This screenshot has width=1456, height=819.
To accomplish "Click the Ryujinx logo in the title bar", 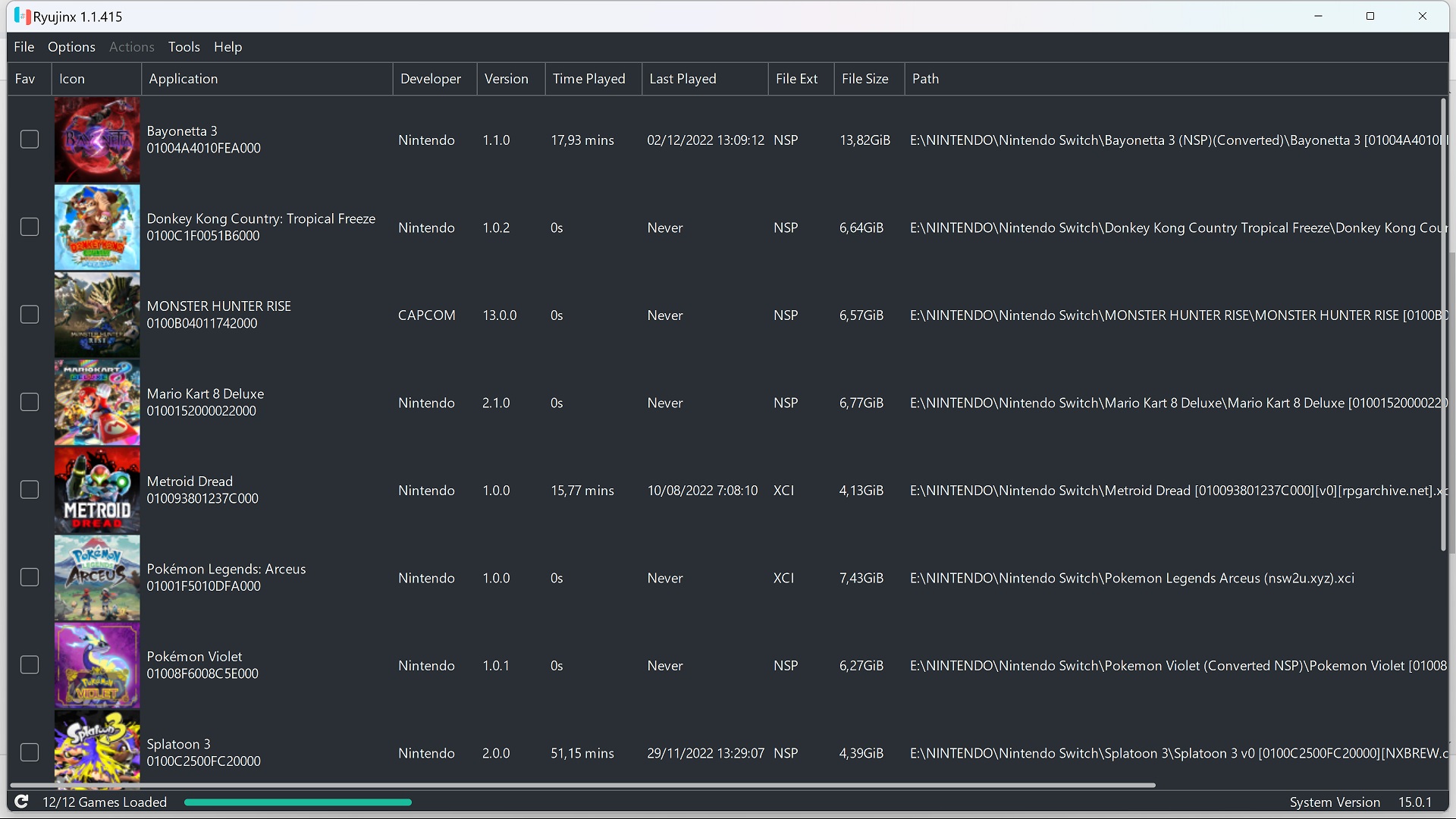I will (x=22, y=16).
